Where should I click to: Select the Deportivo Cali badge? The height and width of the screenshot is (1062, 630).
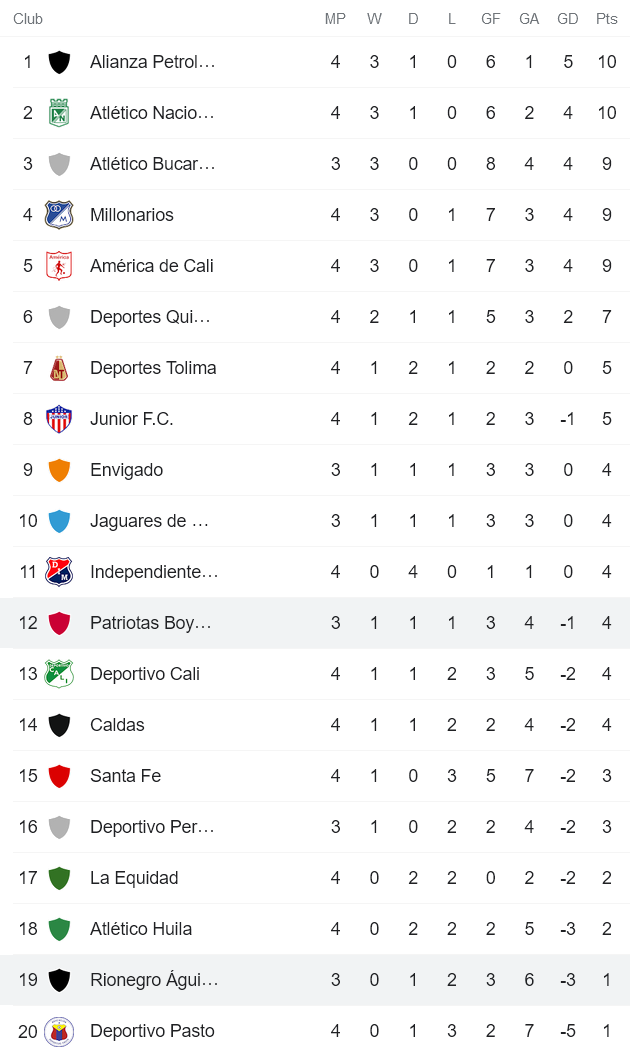[60, 673]
